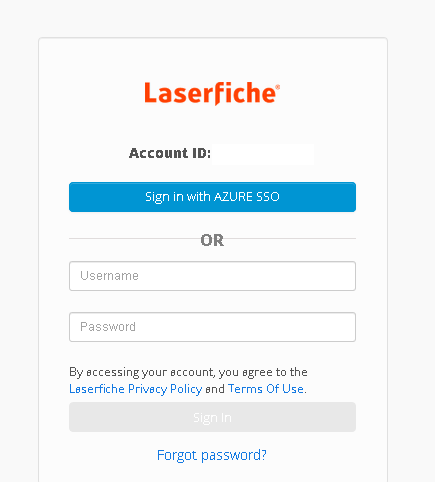The width and height of the screenshot is (437, 482).
Task: Click the OR divider text
Action: click(212, 240)
